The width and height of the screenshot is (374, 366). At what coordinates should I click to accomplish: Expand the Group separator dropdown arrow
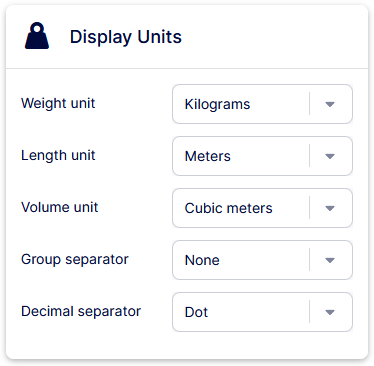[x=330, y=260]
